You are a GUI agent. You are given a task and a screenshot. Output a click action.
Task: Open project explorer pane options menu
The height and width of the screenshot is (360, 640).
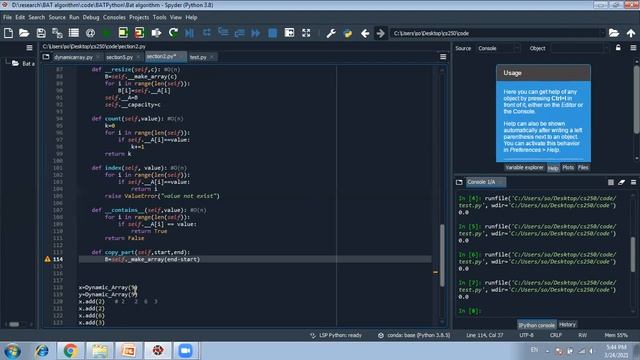click(29, 48)
